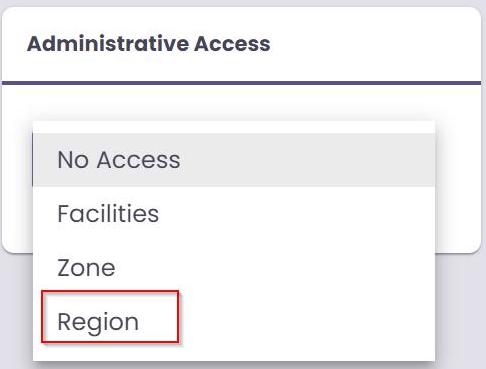Click gray background outside the card to dismiss

(462, 310)
